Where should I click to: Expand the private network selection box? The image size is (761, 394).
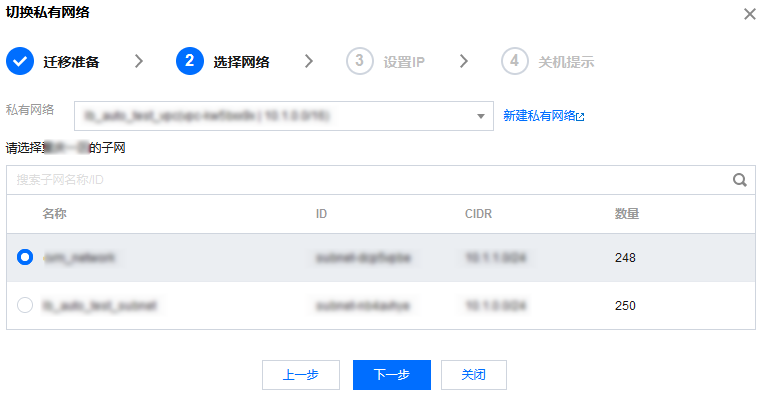click(283, 116)
